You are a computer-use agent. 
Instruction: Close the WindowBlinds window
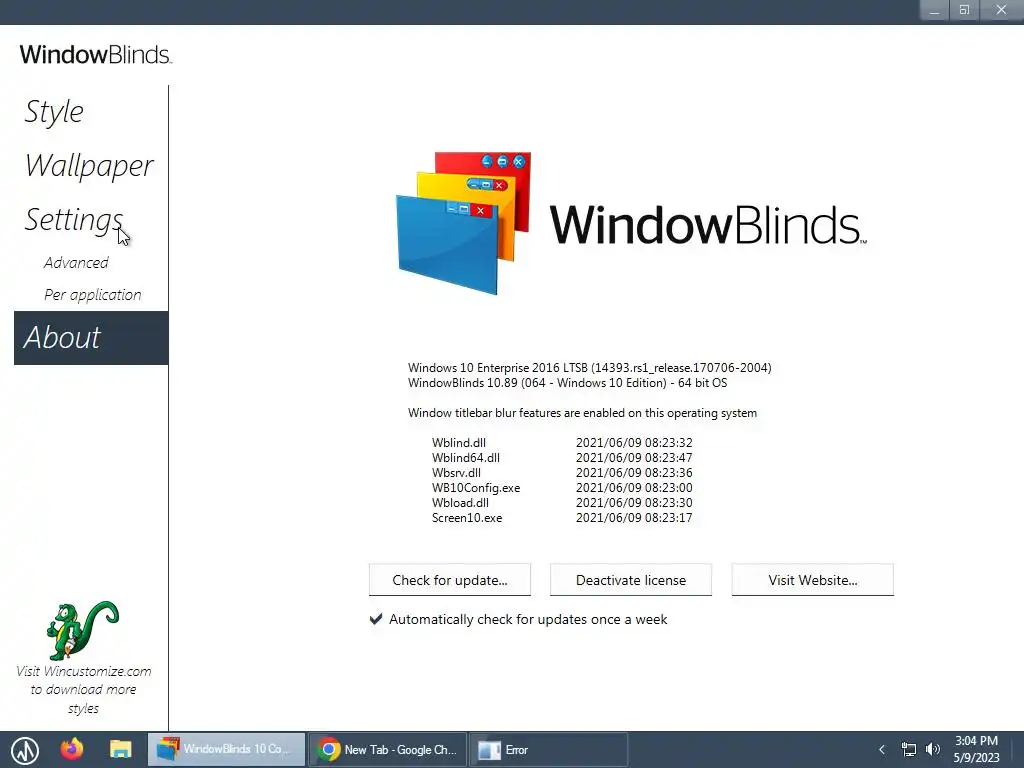(x=1001, y=10)
